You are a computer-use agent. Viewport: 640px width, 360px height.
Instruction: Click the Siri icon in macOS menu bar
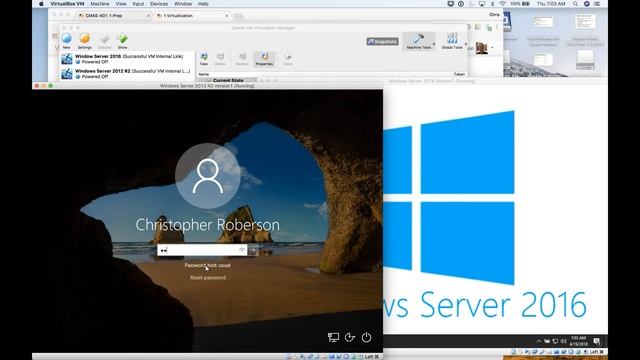click(x=587, y=4)
